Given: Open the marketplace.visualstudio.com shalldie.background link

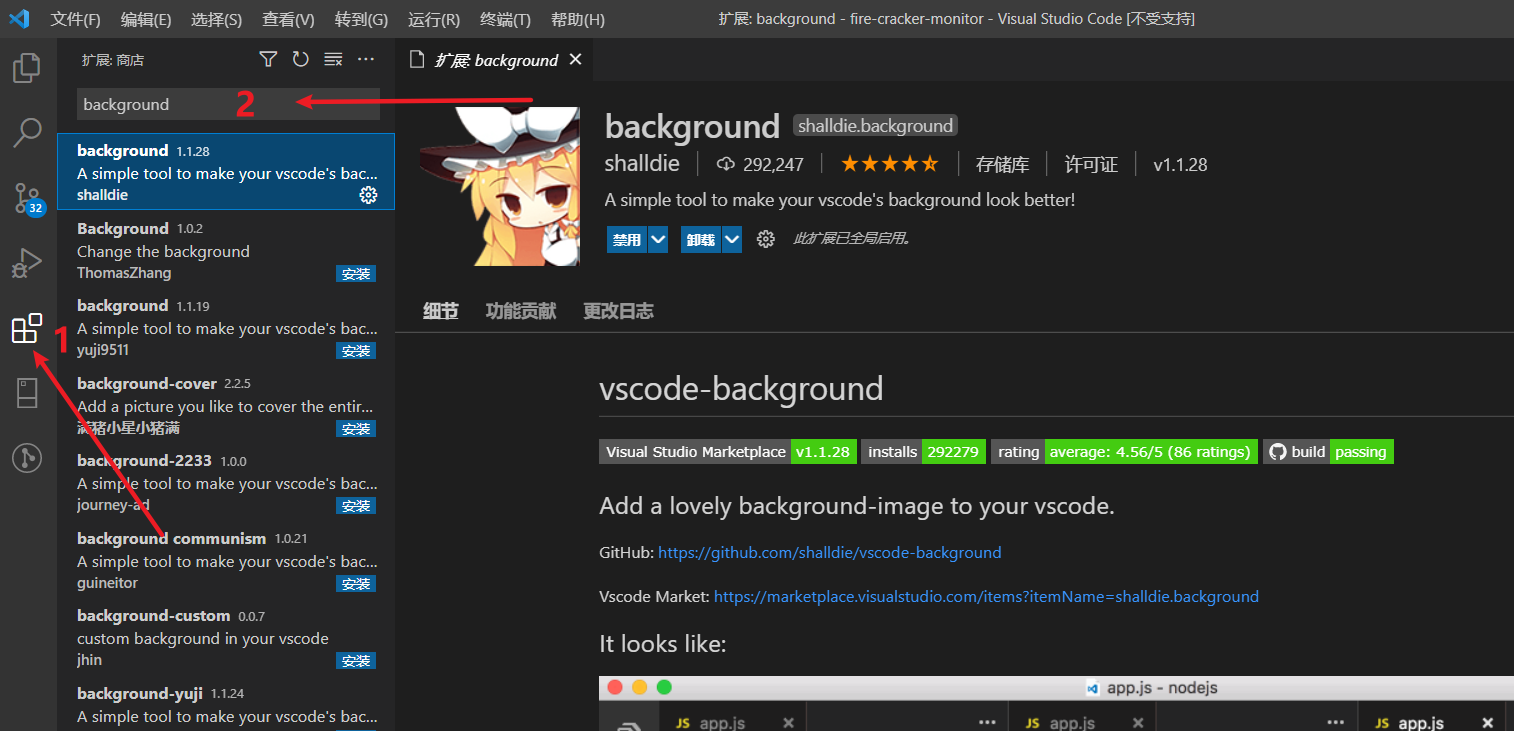Looking at the screenshot, I should (986, 596).
